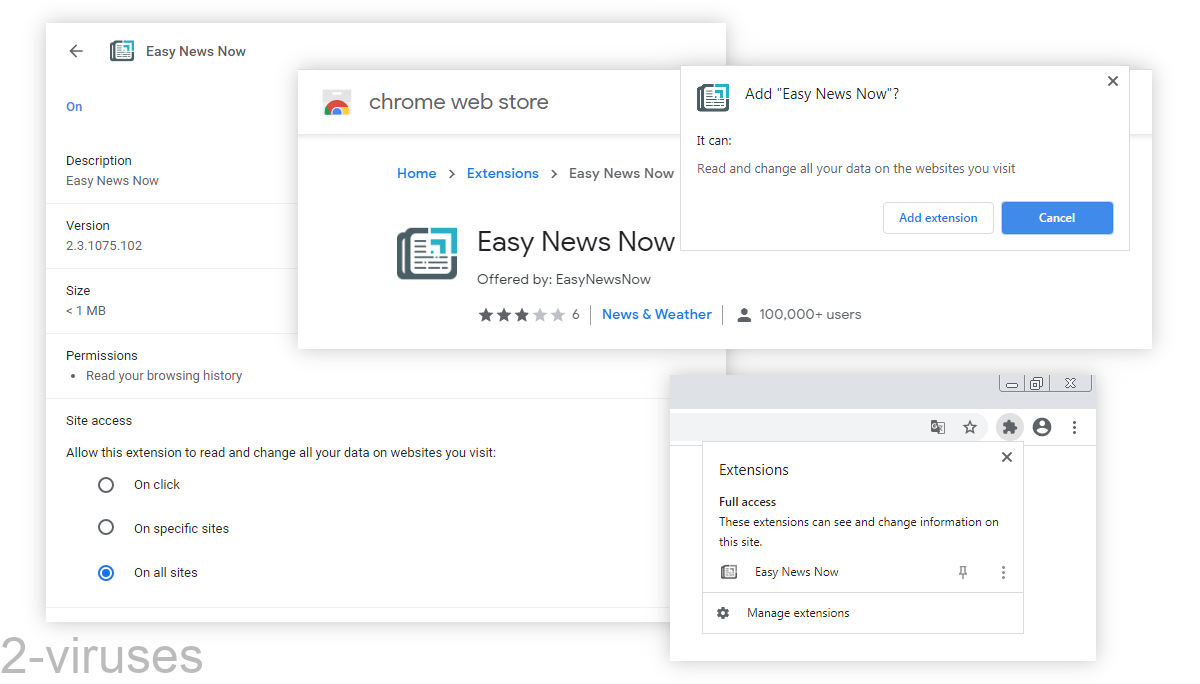Viewport: 1200px width, 684px height.
Task: Choose the On click site access option
Action: point(106,484)
